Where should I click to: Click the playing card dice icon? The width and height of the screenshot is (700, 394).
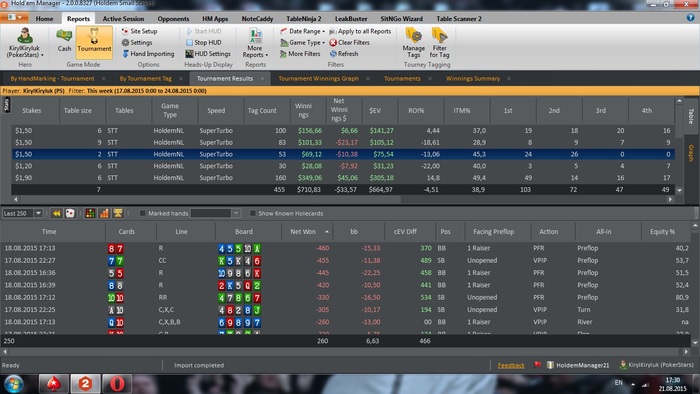(x=70, y=213)
